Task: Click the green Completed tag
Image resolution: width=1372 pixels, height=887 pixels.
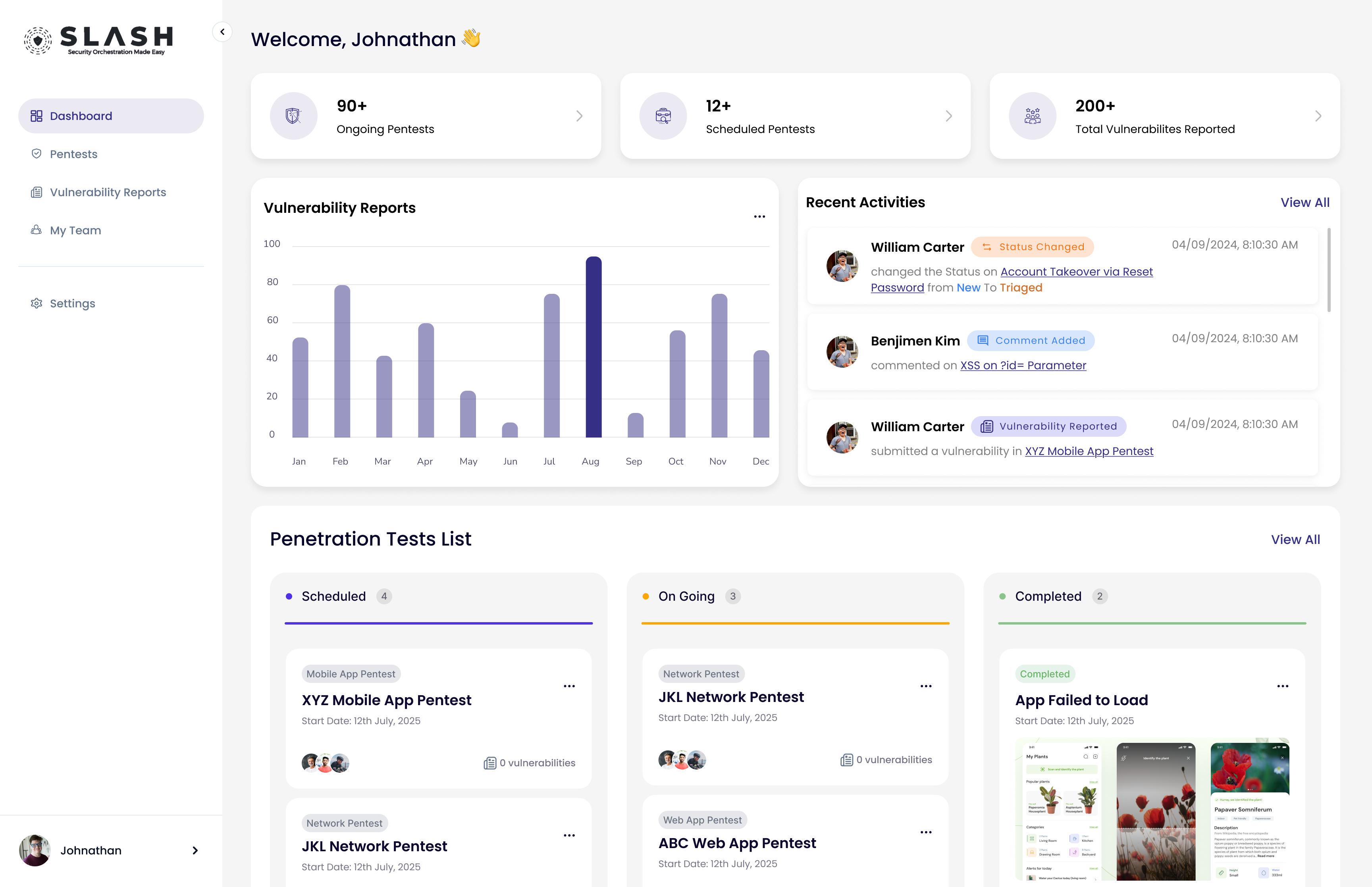Action: [1045, 674]
